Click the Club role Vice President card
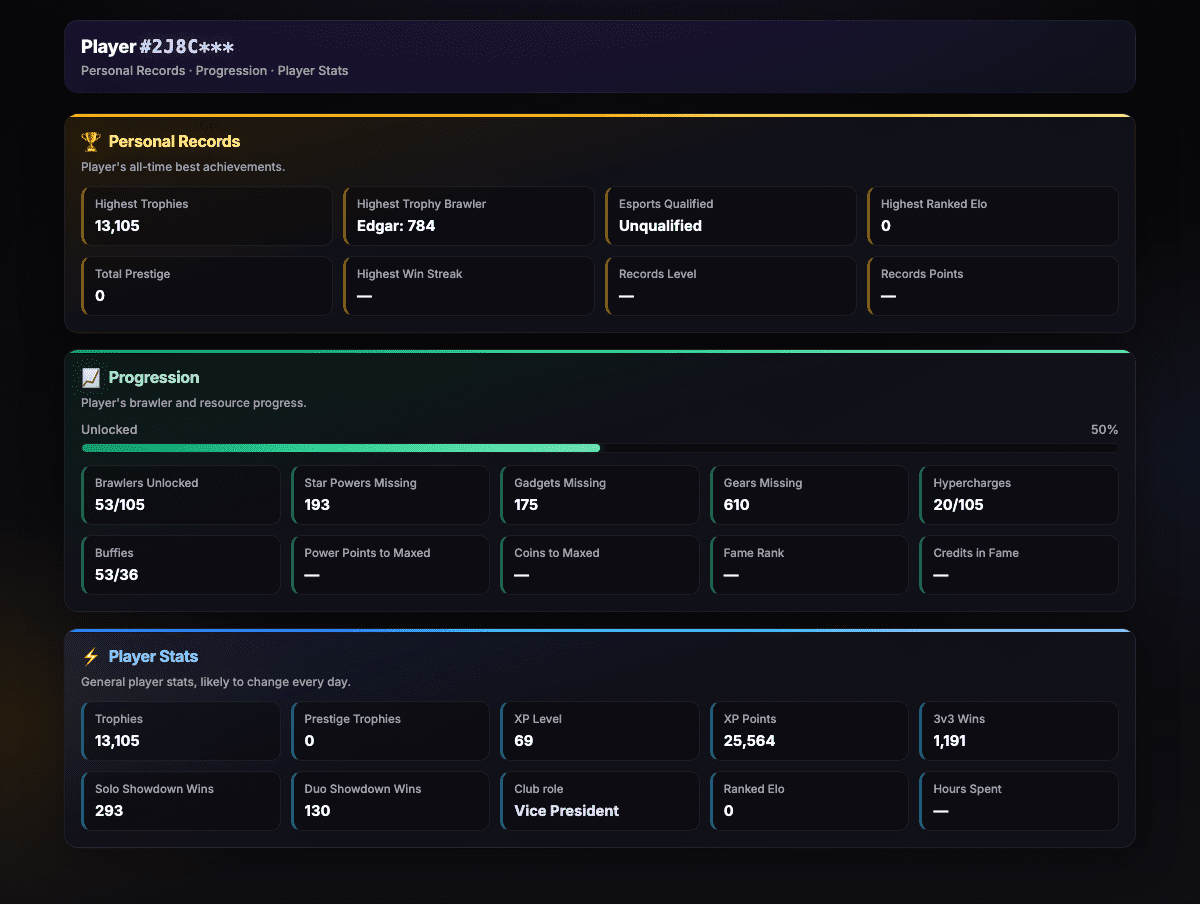1200x905 pixels. click(x=600, y=800)
